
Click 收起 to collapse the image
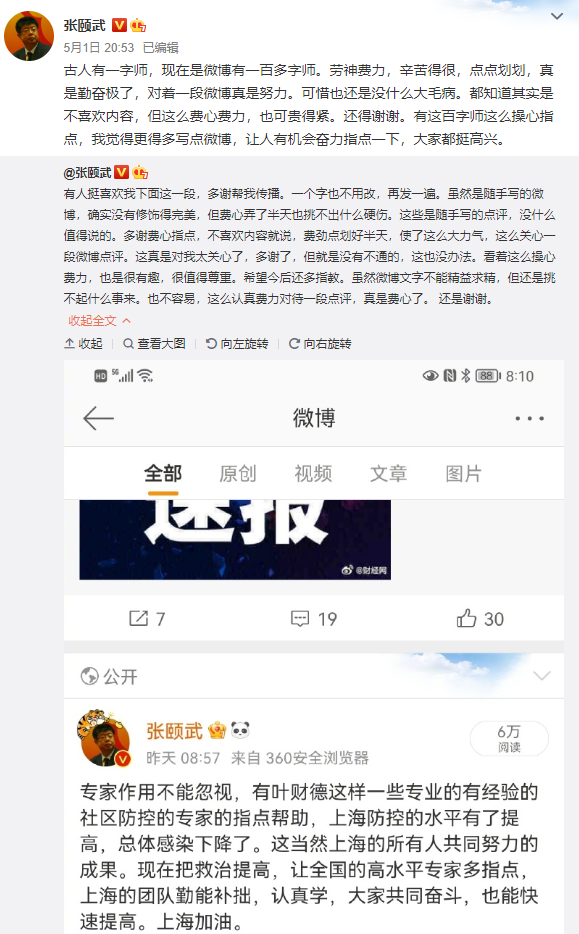(x=83, y=344)
